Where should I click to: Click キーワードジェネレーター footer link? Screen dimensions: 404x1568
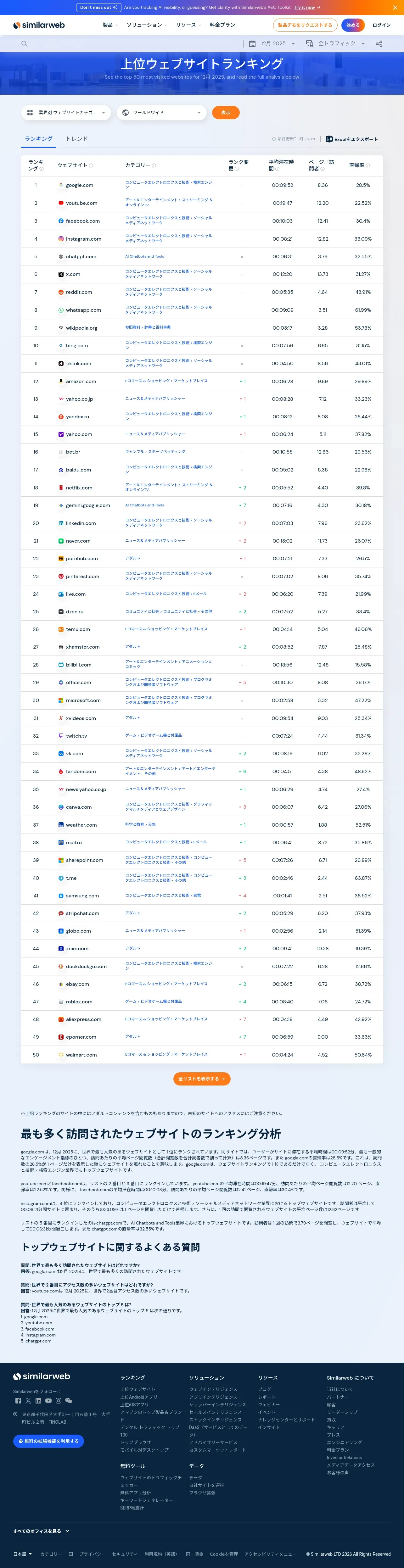(x=147, y=1500)
